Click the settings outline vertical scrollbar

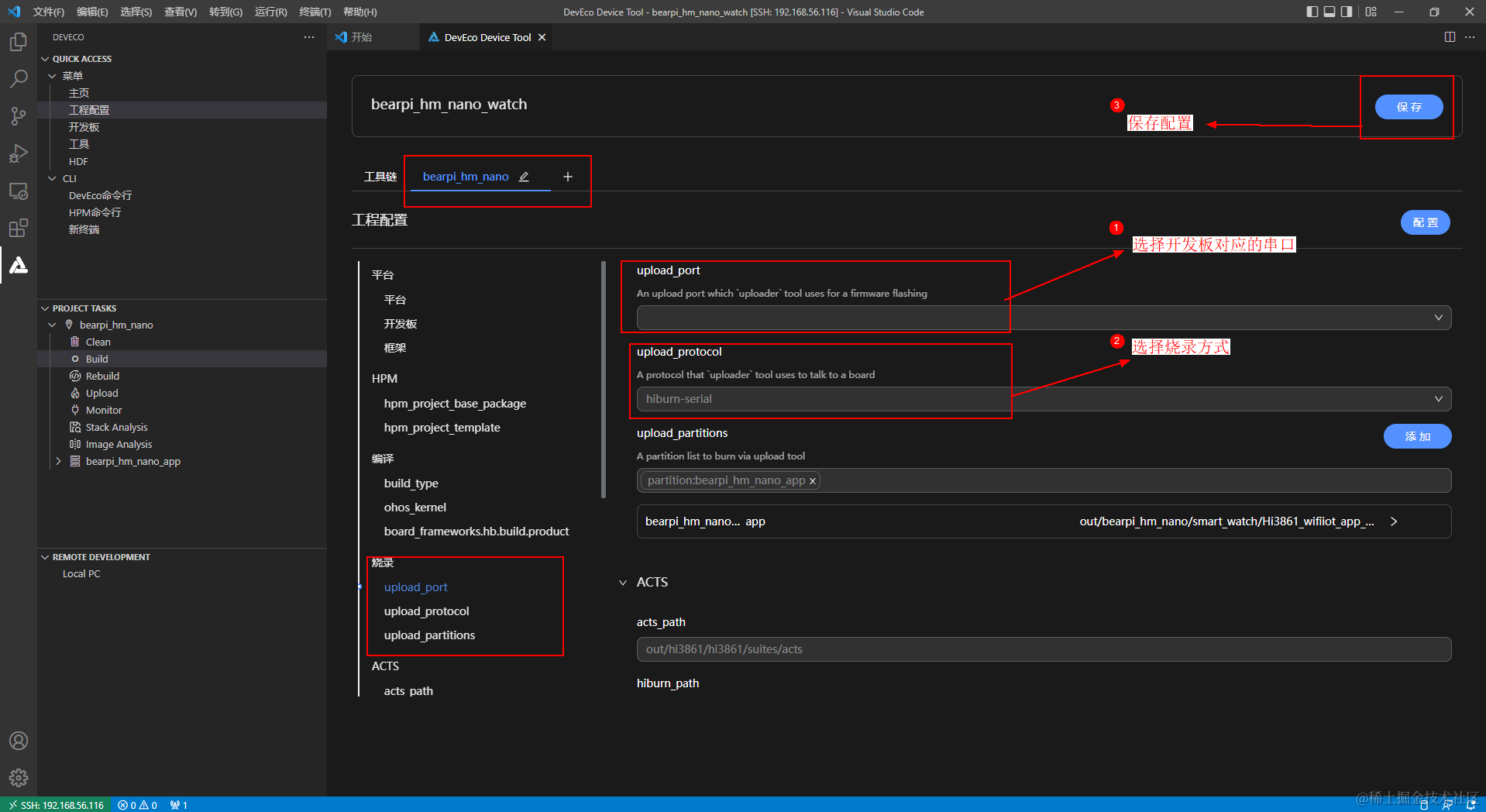tap(604, 380)
